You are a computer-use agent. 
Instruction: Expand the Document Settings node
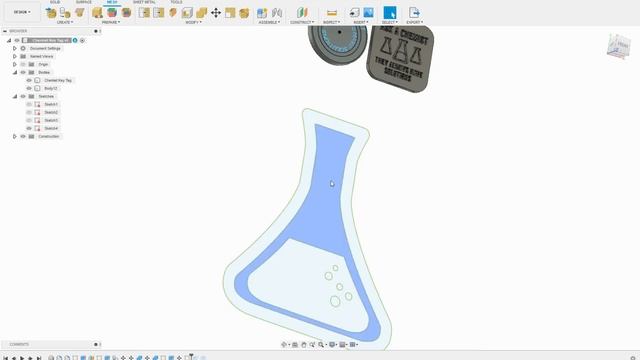pyautogui.click(x=15, y=48)
